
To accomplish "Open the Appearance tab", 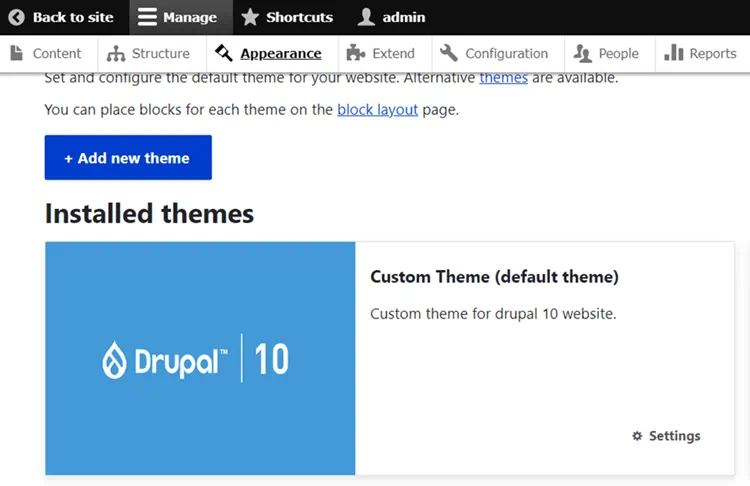I will (280, 53).
